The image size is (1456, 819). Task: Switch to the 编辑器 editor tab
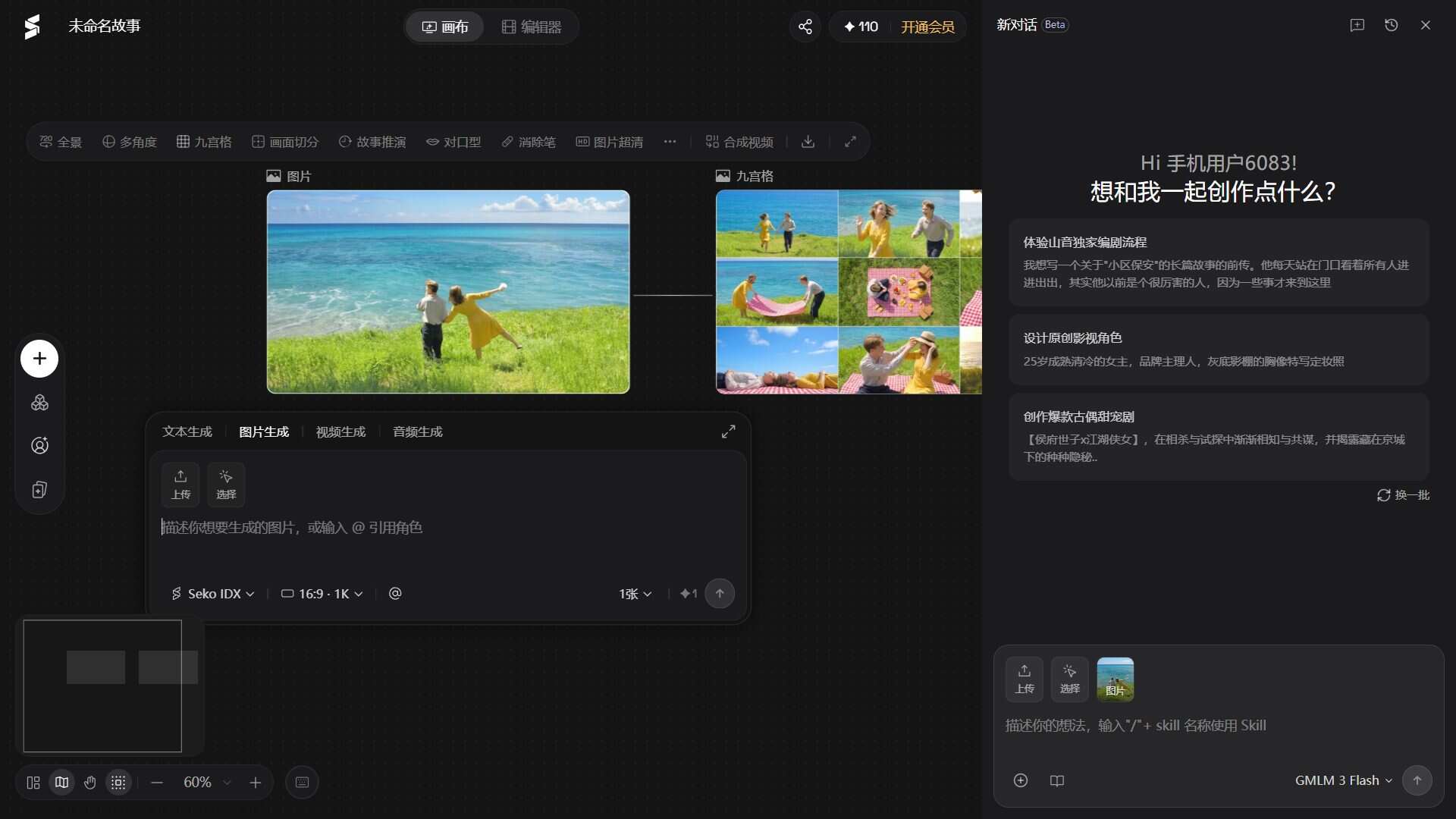point(532,27)
